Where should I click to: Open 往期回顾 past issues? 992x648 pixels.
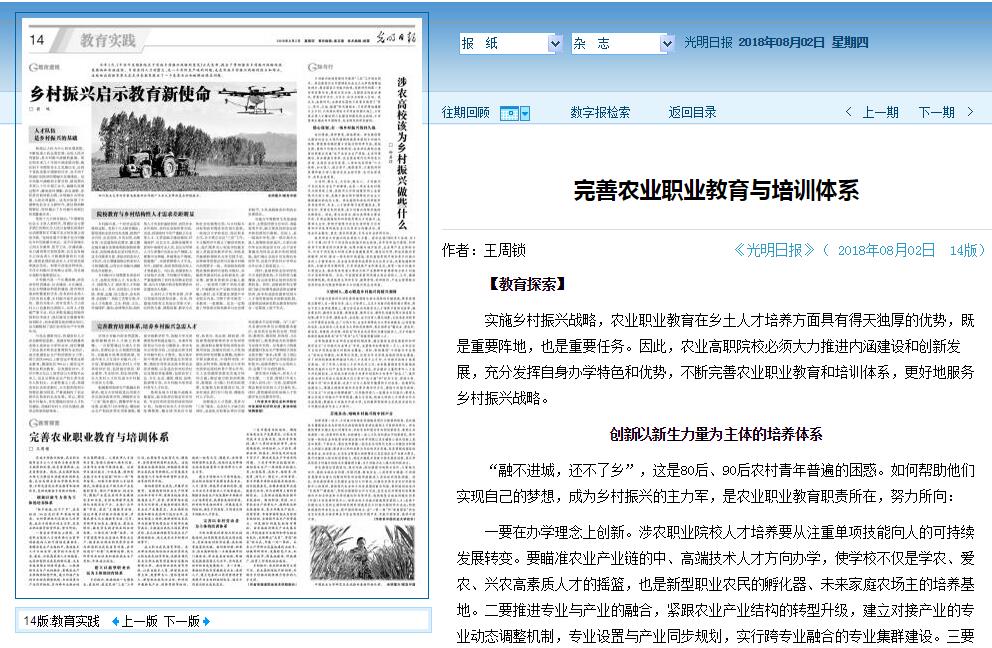click(466, 113)
